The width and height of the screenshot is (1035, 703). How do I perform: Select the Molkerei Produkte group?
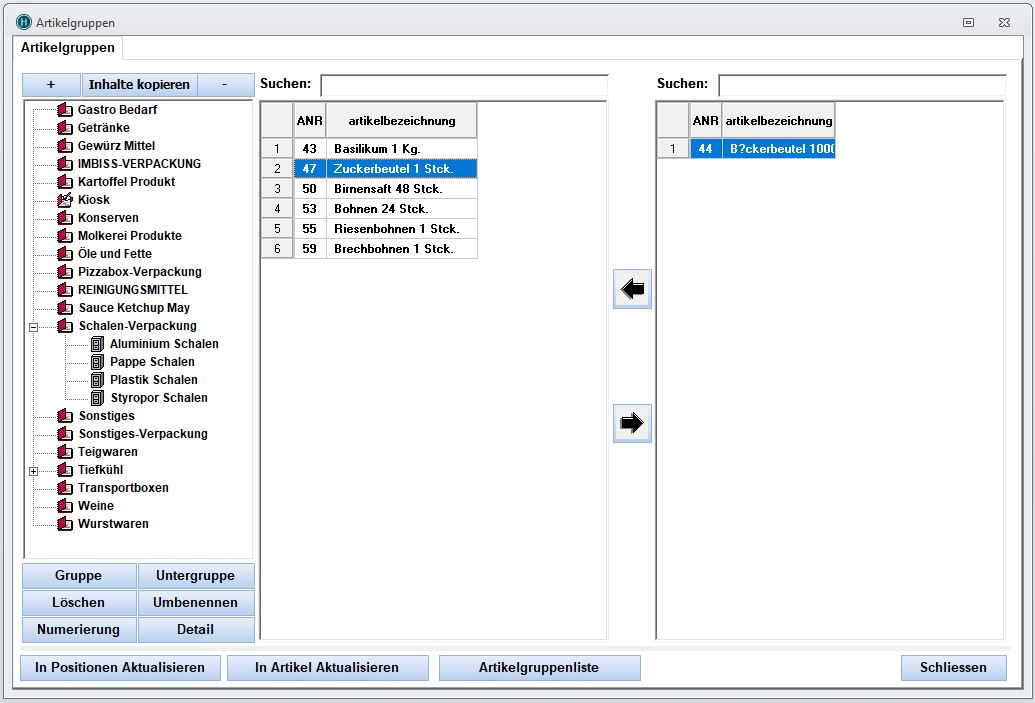(129, 236)
